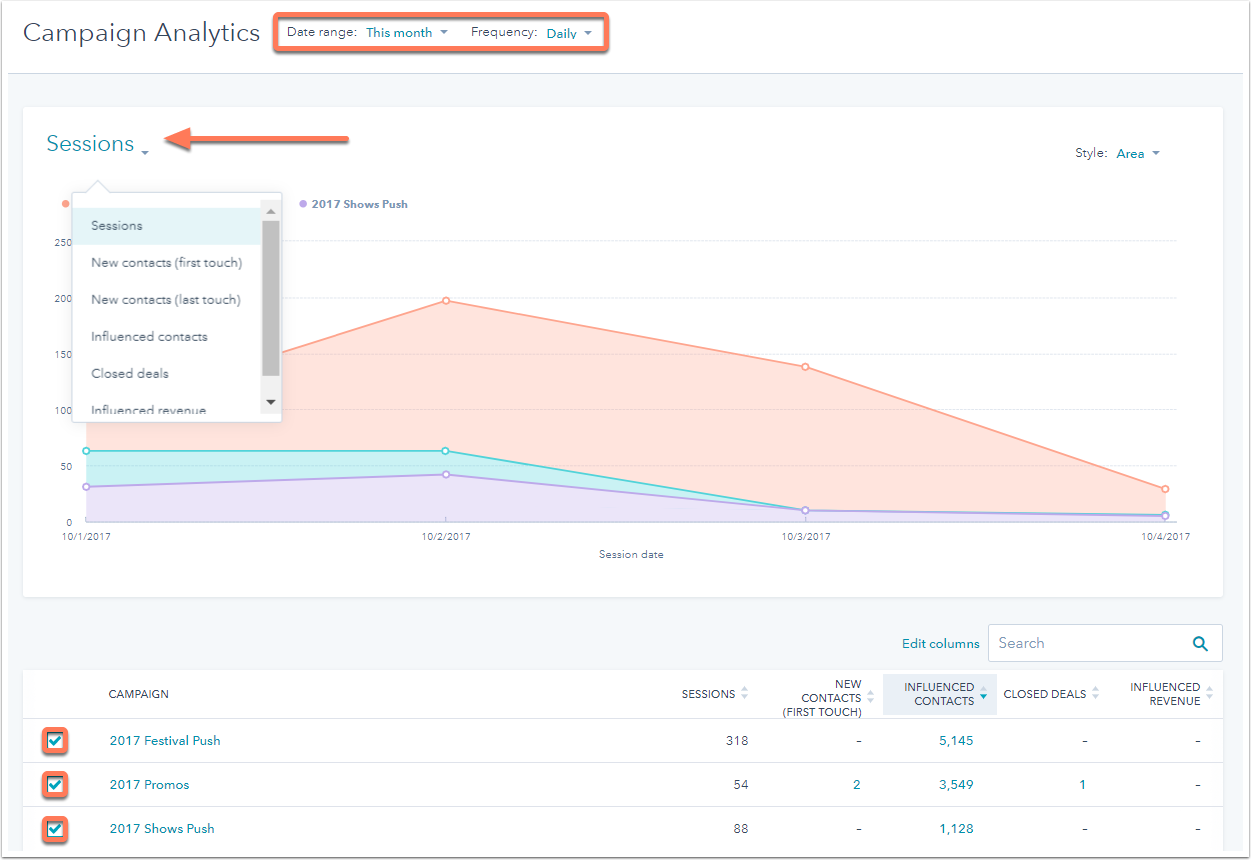The width and height of the screenshot is (1251, 860).
Task: Deselect the 2017 Shows Push checkbox
Action: 56,829
